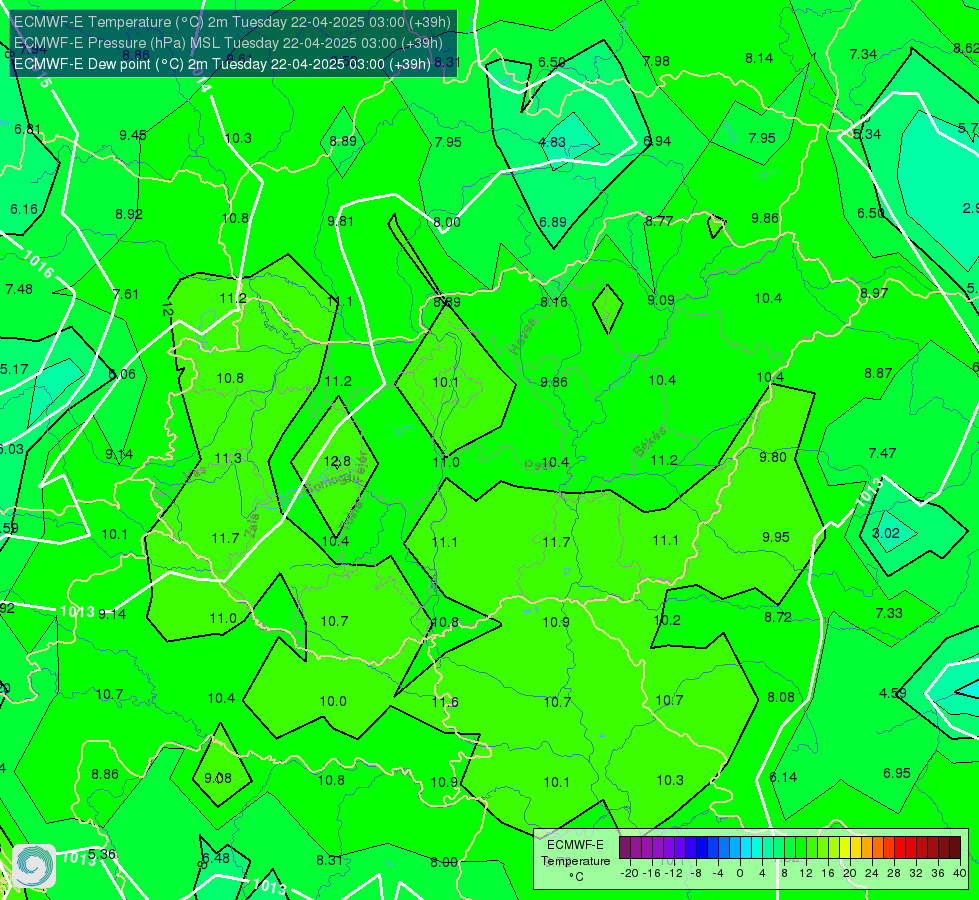
Task: Click the 10.2 temperature value
Action: [x=667, y=620]
